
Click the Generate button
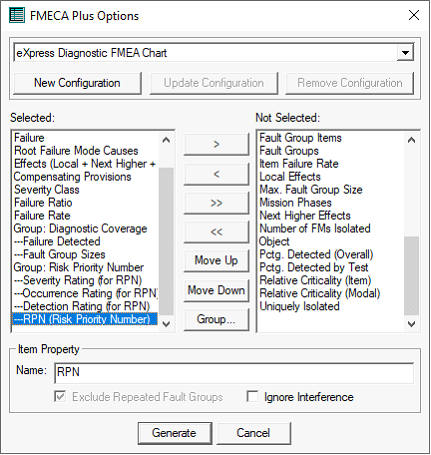175,433
